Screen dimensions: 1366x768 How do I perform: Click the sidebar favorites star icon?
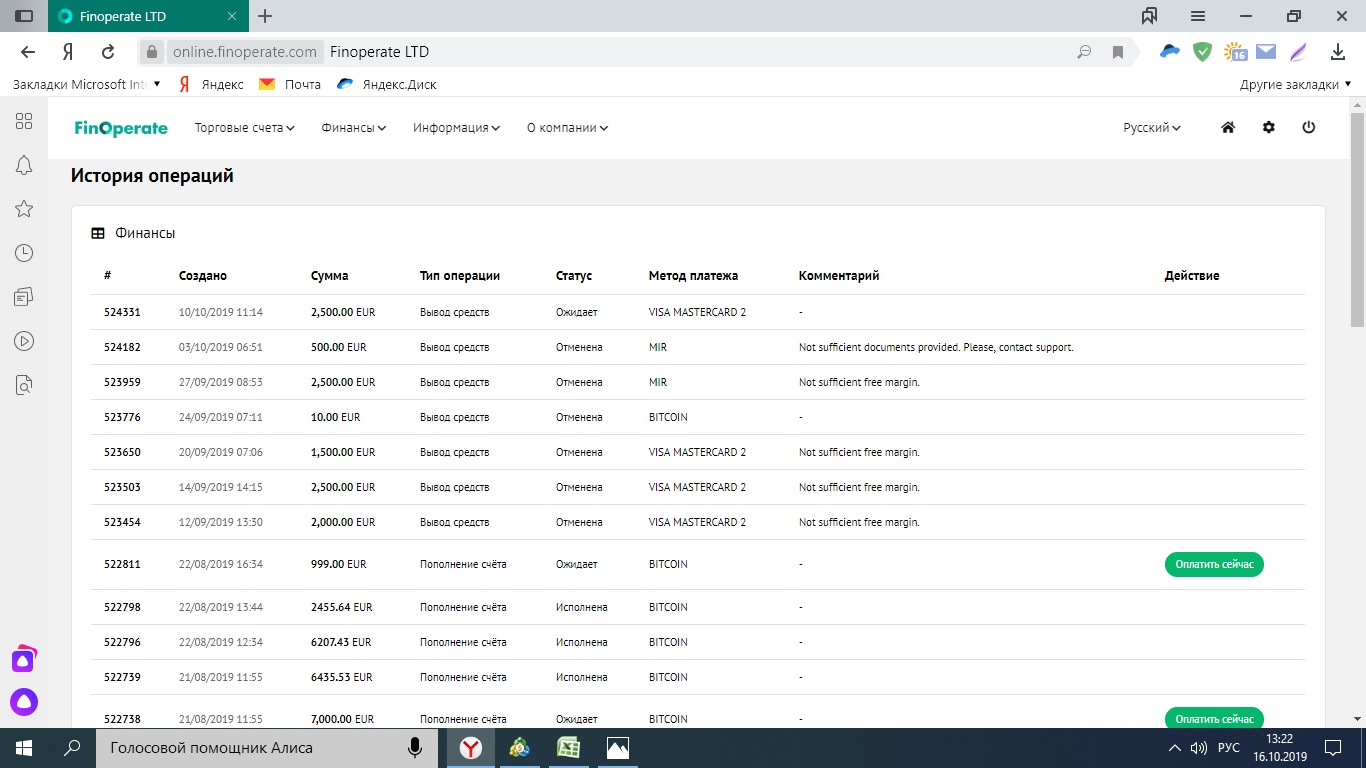pos(24,209)
